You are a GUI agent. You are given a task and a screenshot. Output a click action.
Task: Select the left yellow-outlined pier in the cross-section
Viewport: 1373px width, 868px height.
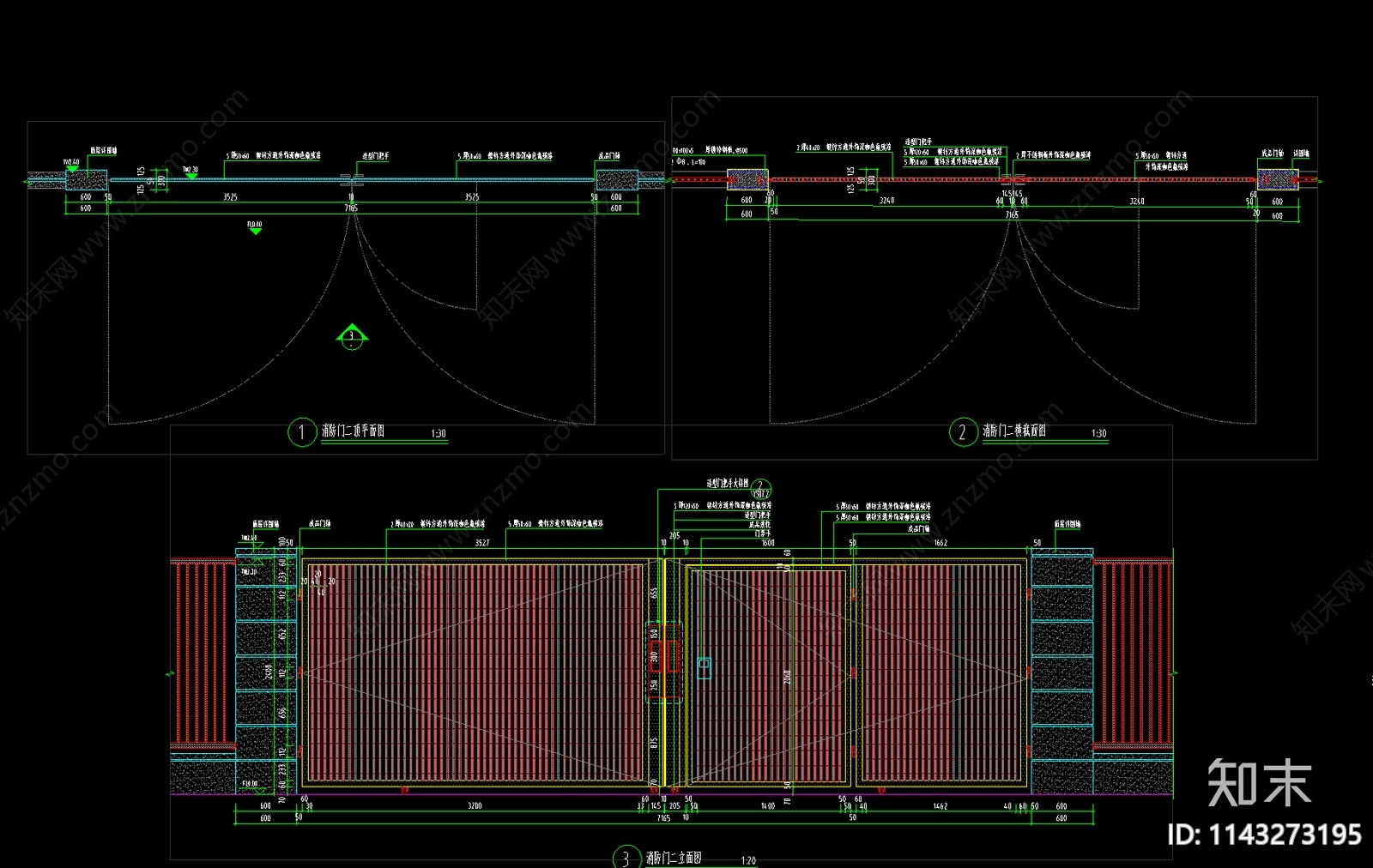[747, 179]
